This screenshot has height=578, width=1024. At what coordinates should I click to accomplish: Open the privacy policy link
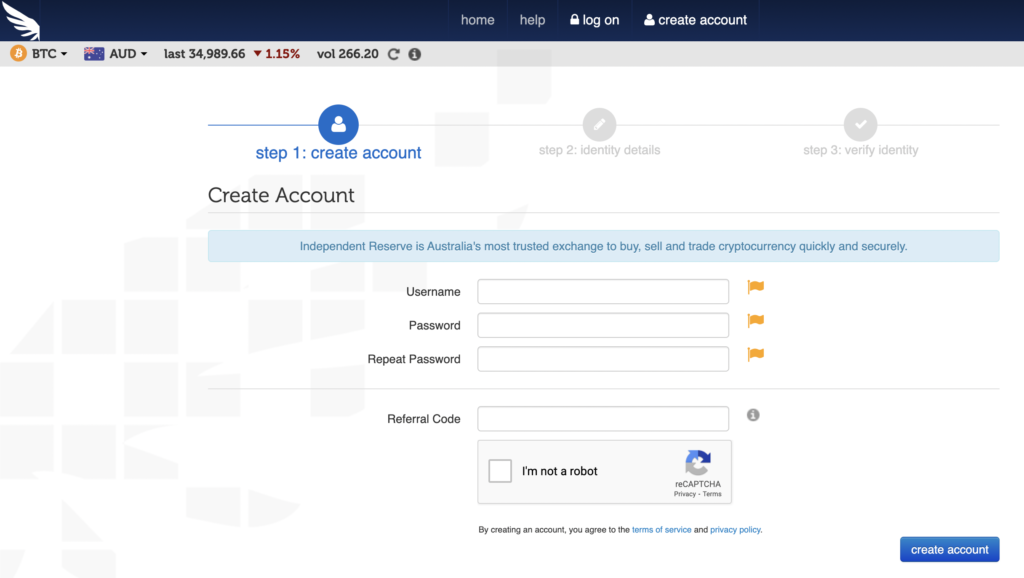[x=735, y=530]
